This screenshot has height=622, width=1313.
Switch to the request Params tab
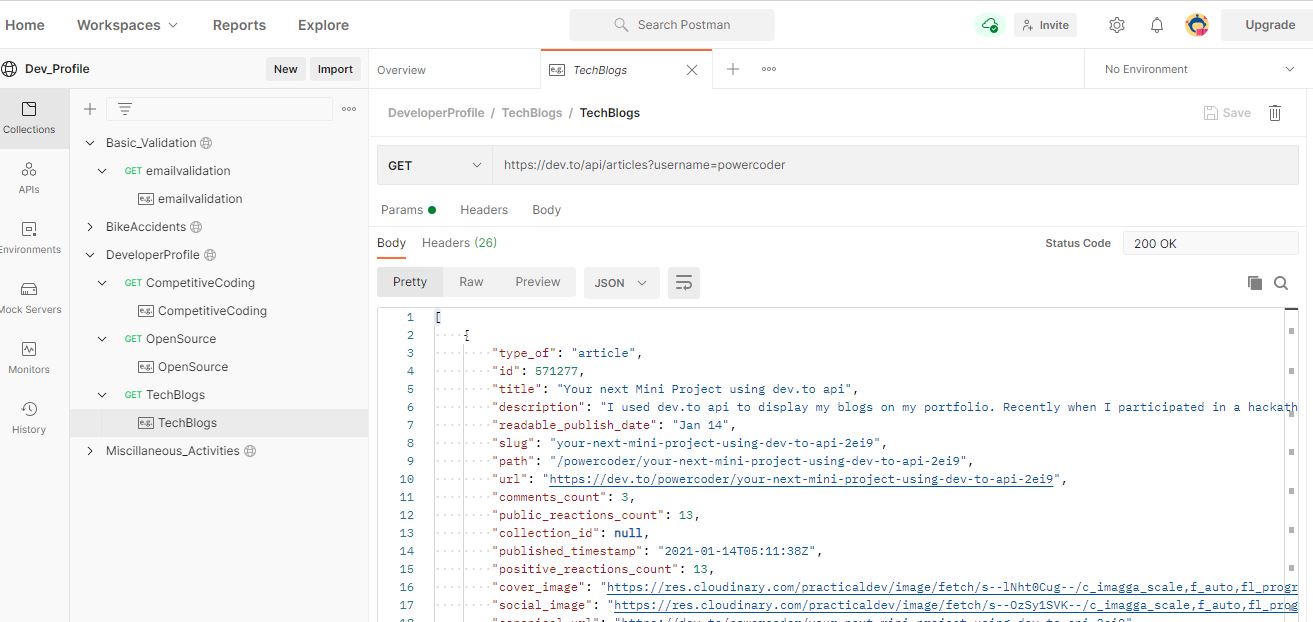point(408,210)
